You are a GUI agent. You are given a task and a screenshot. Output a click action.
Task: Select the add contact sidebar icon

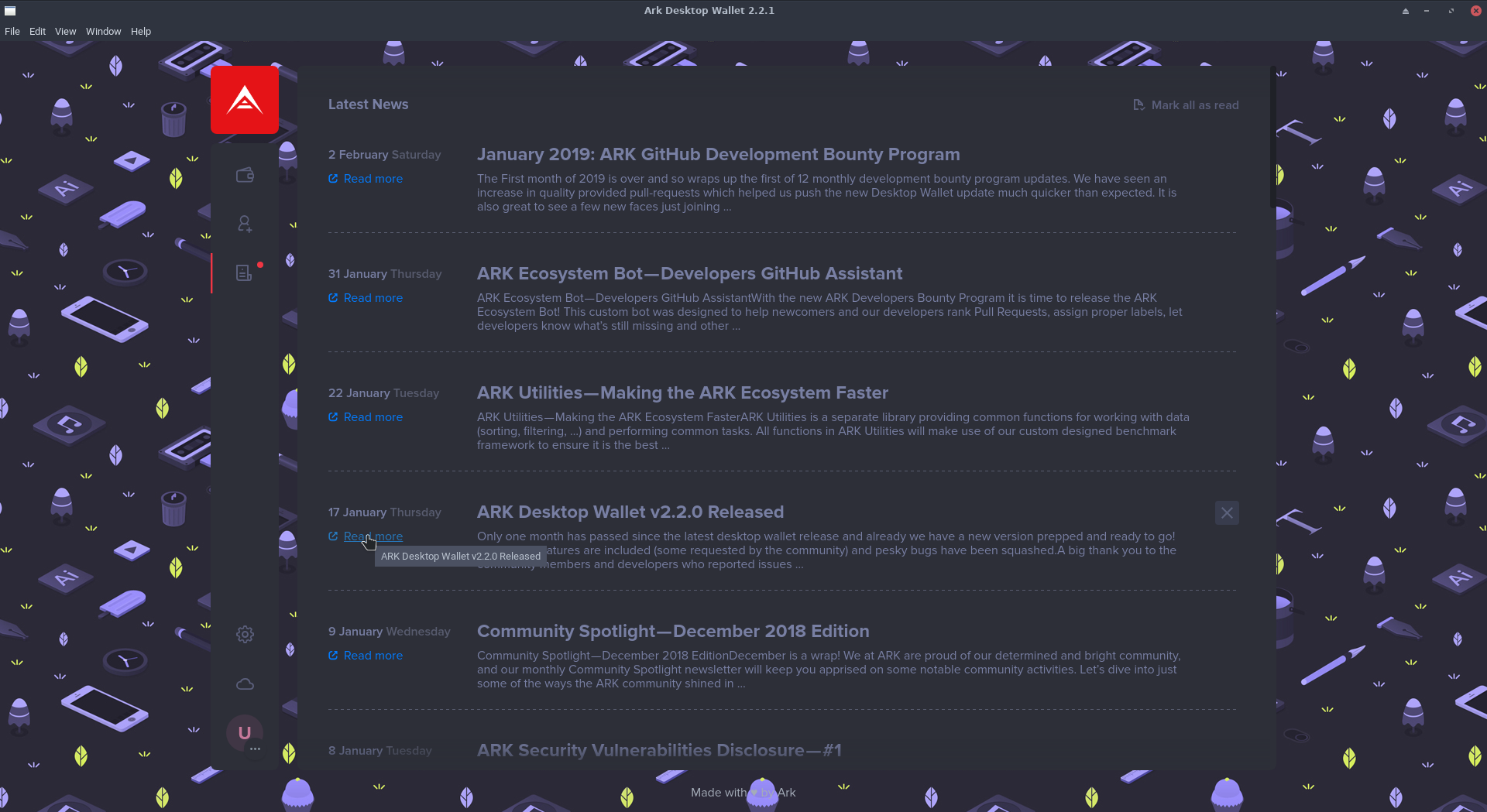coord(244,224)
